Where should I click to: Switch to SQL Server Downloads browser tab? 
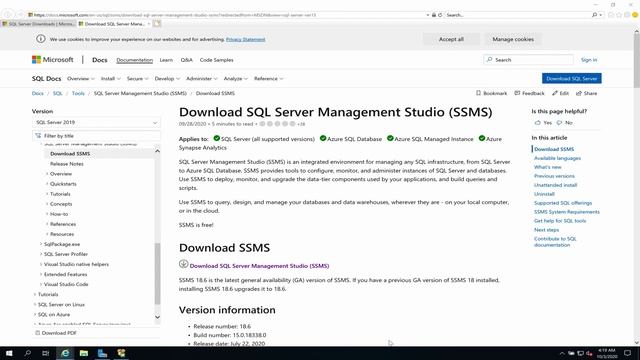coord(39,24)
